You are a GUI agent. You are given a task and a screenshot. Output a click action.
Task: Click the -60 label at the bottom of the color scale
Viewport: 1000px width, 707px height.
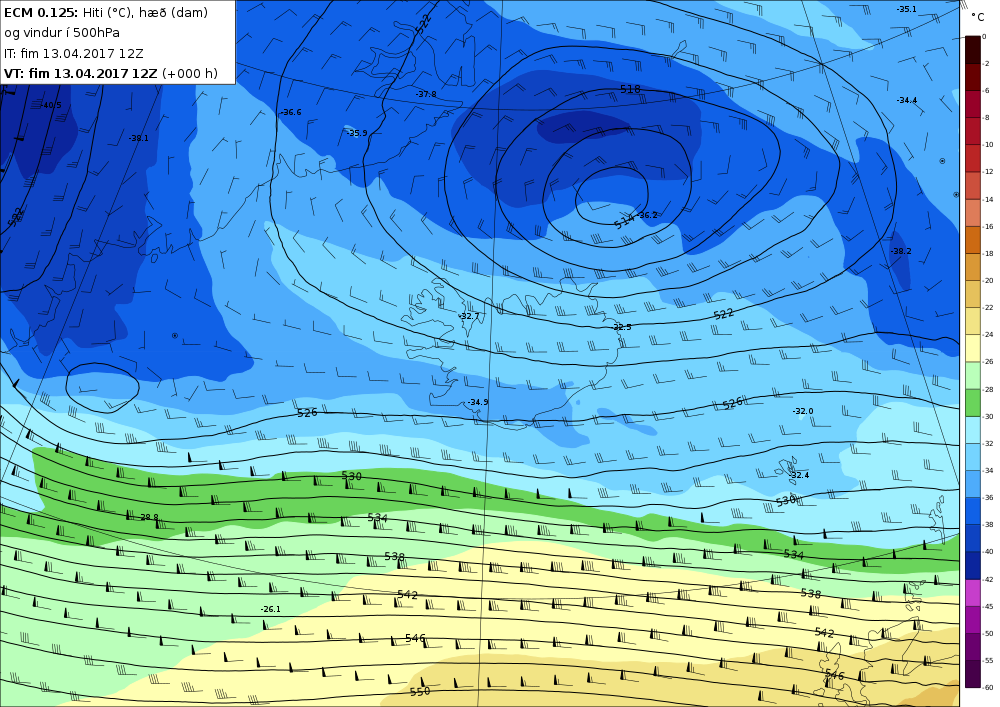point(987,688)
